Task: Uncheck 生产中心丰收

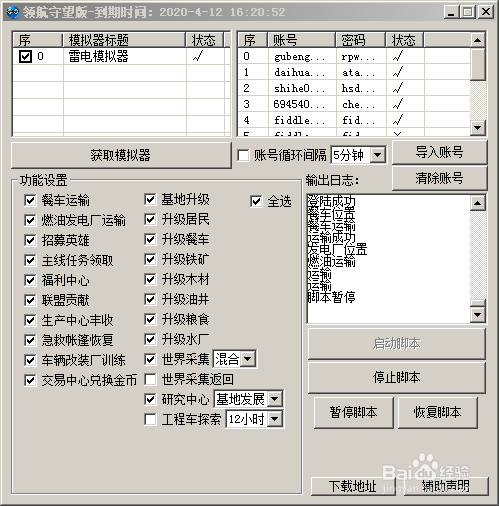Action: pyautogui.click(x=30, y=320)
